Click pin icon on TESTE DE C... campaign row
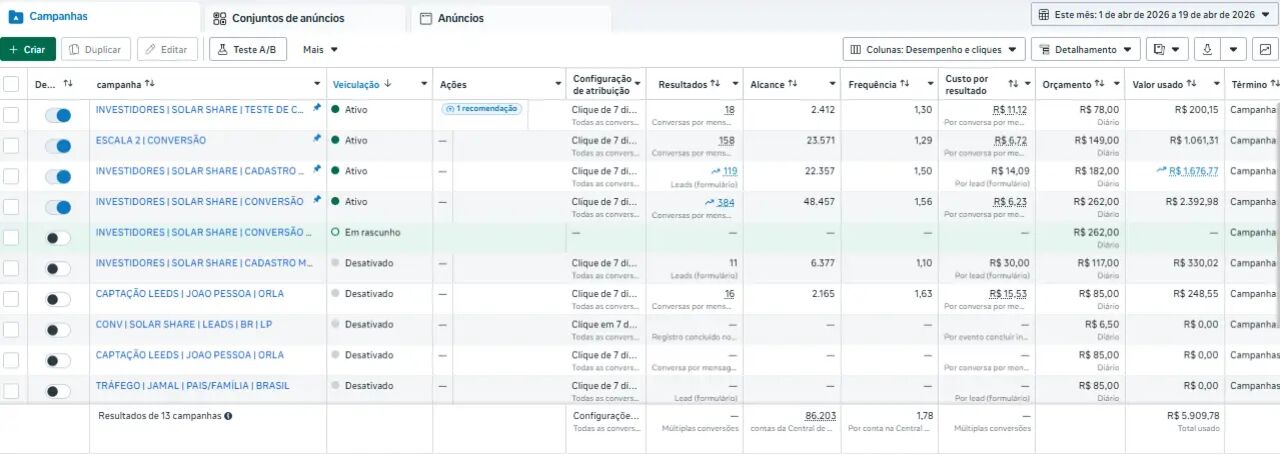The height and width of the screenshot is (454, 1280). (317, 109)
